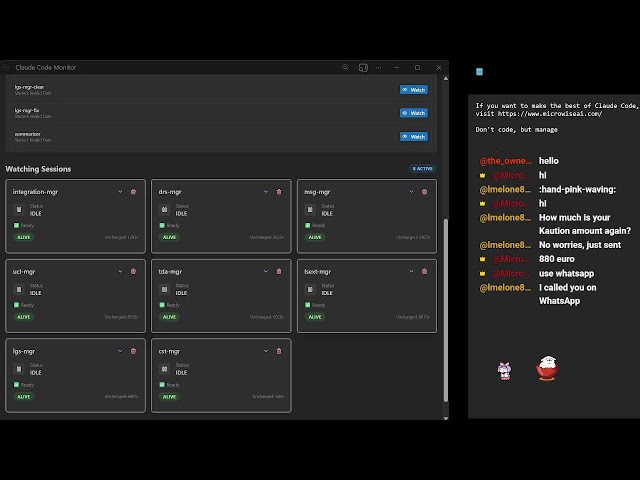640x480 pixels.
Task: Click the pause status icon in ucl-mgr card
Action: 19,289
